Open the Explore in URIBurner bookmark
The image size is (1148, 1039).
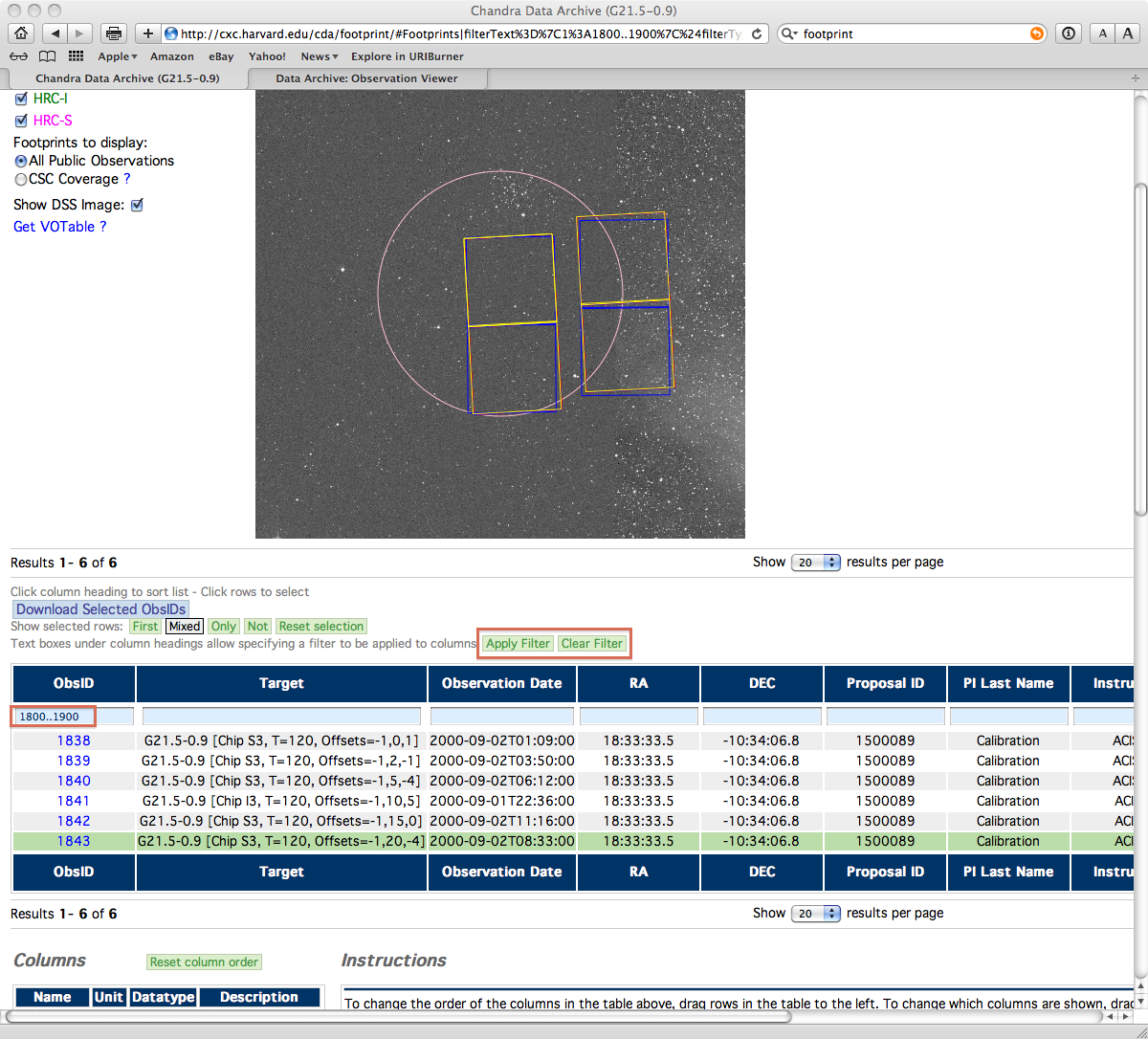pos(407,56)
